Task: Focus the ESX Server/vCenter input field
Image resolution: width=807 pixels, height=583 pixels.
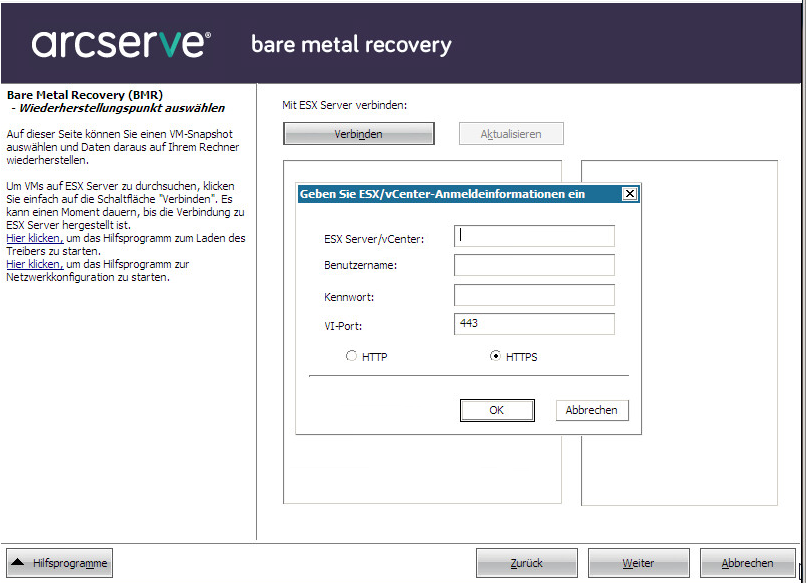Action: (x=534, y=236)
